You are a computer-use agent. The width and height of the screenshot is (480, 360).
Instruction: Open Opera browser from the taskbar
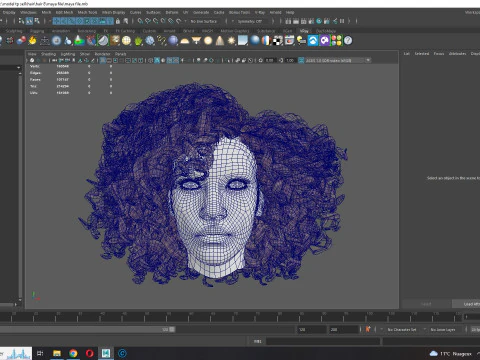point(89,353)
